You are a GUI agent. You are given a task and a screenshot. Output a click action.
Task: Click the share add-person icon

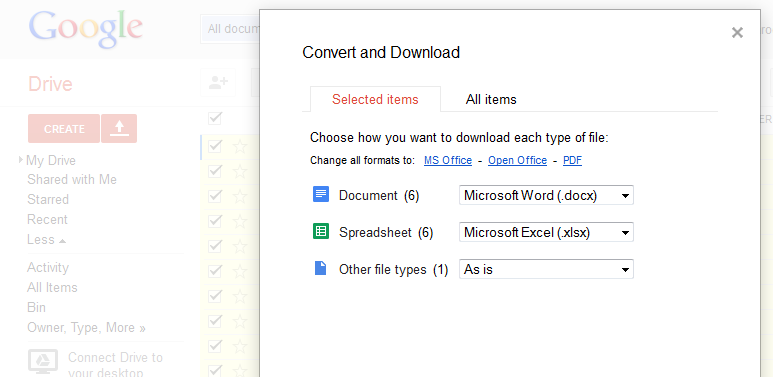(x=218, y=82)
